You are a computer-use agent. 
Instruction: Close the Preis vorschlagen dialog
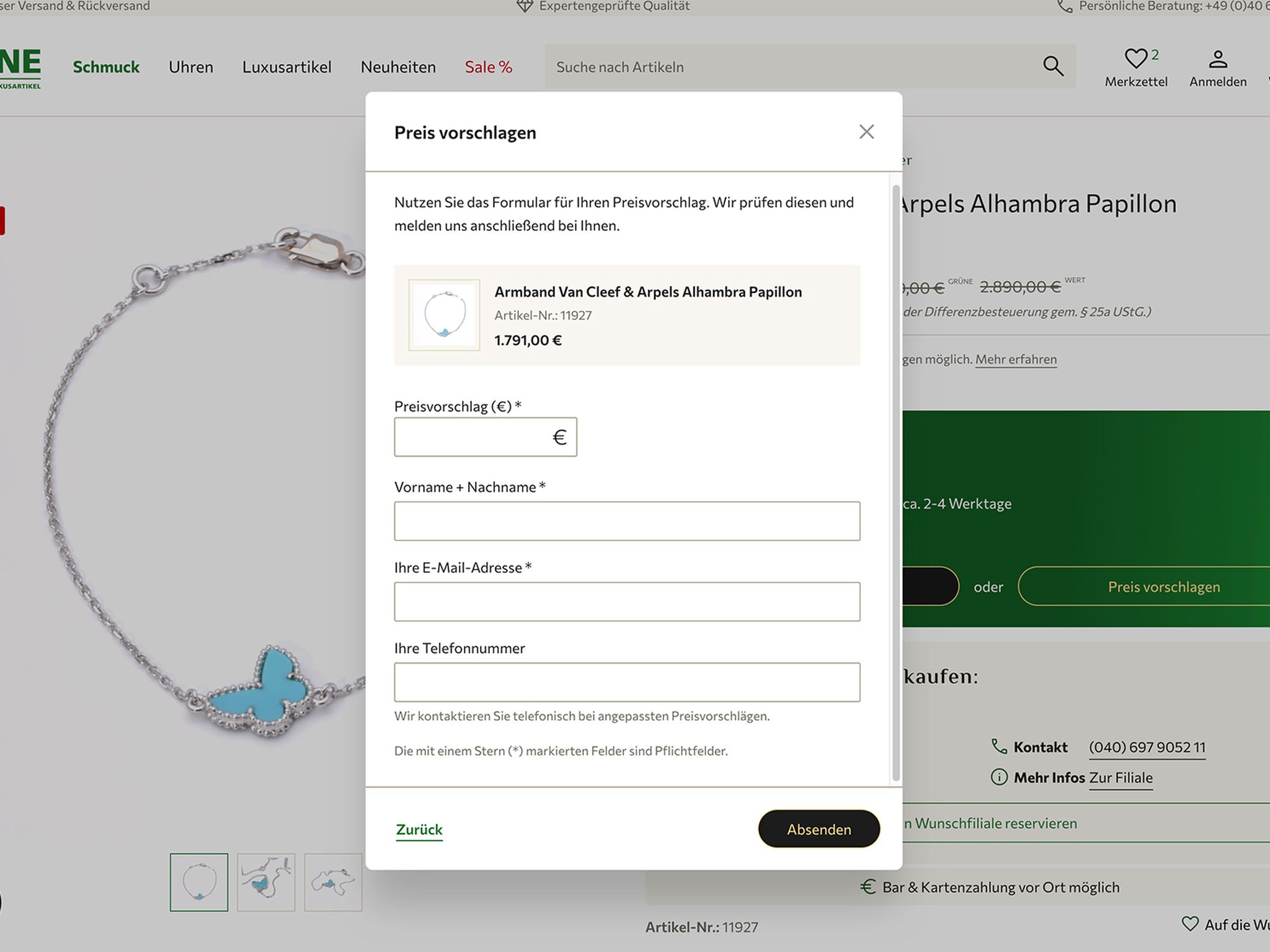[x=866, y=131]
